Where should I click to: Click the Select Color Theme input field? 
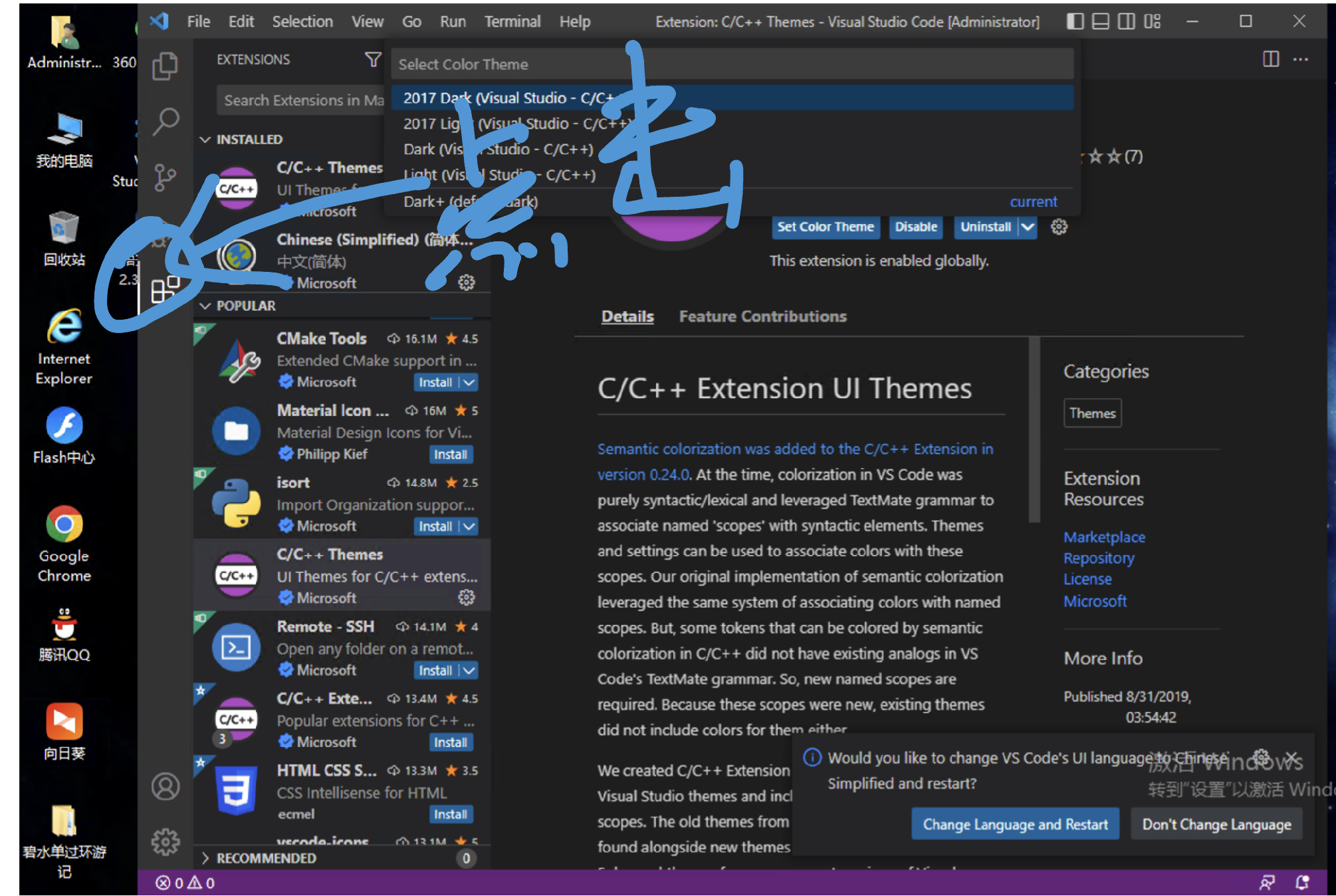click(x=732, y=64)
